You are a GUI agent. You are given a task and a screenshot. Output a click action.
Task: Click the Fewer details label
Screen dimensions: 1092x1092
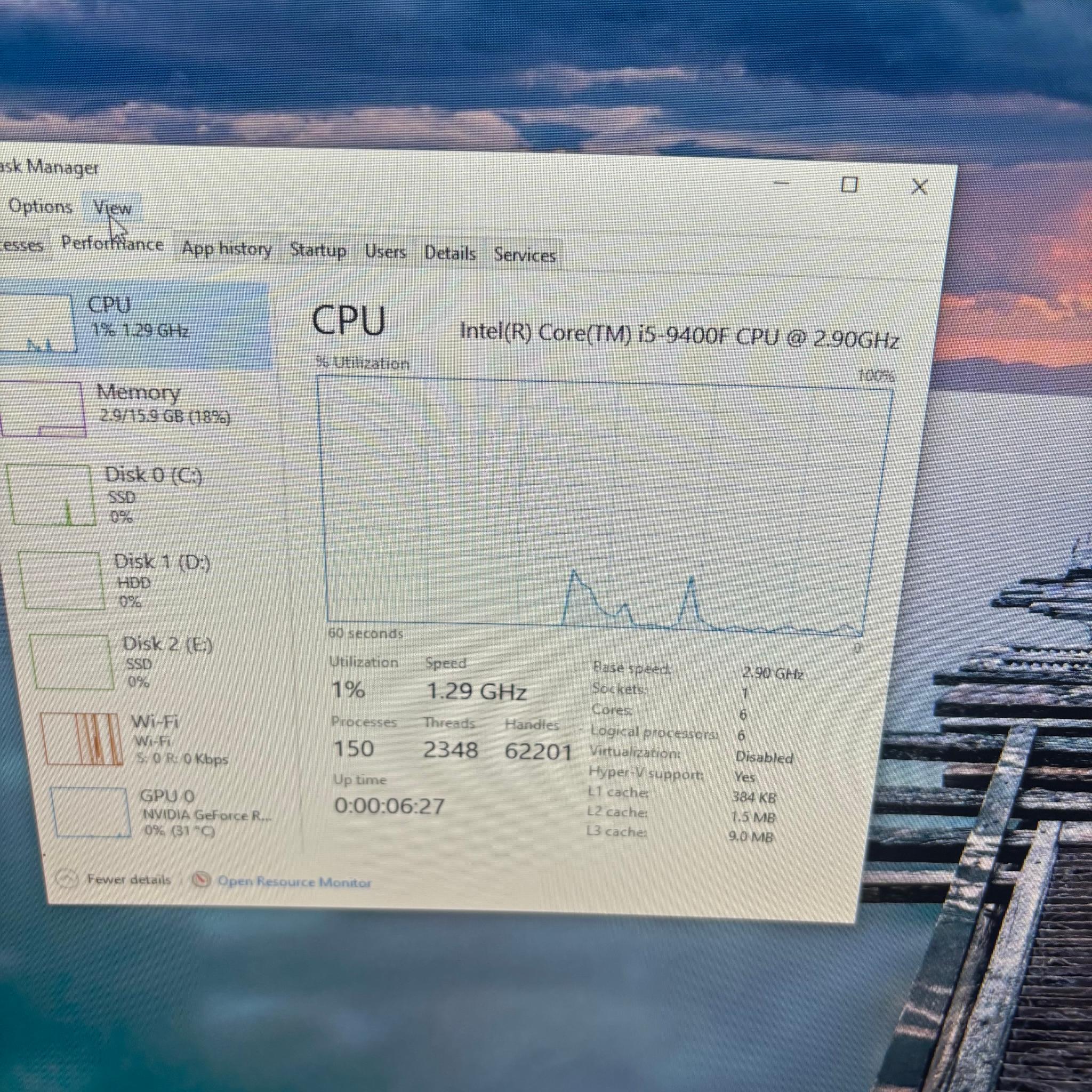click(x=129, y=880)
